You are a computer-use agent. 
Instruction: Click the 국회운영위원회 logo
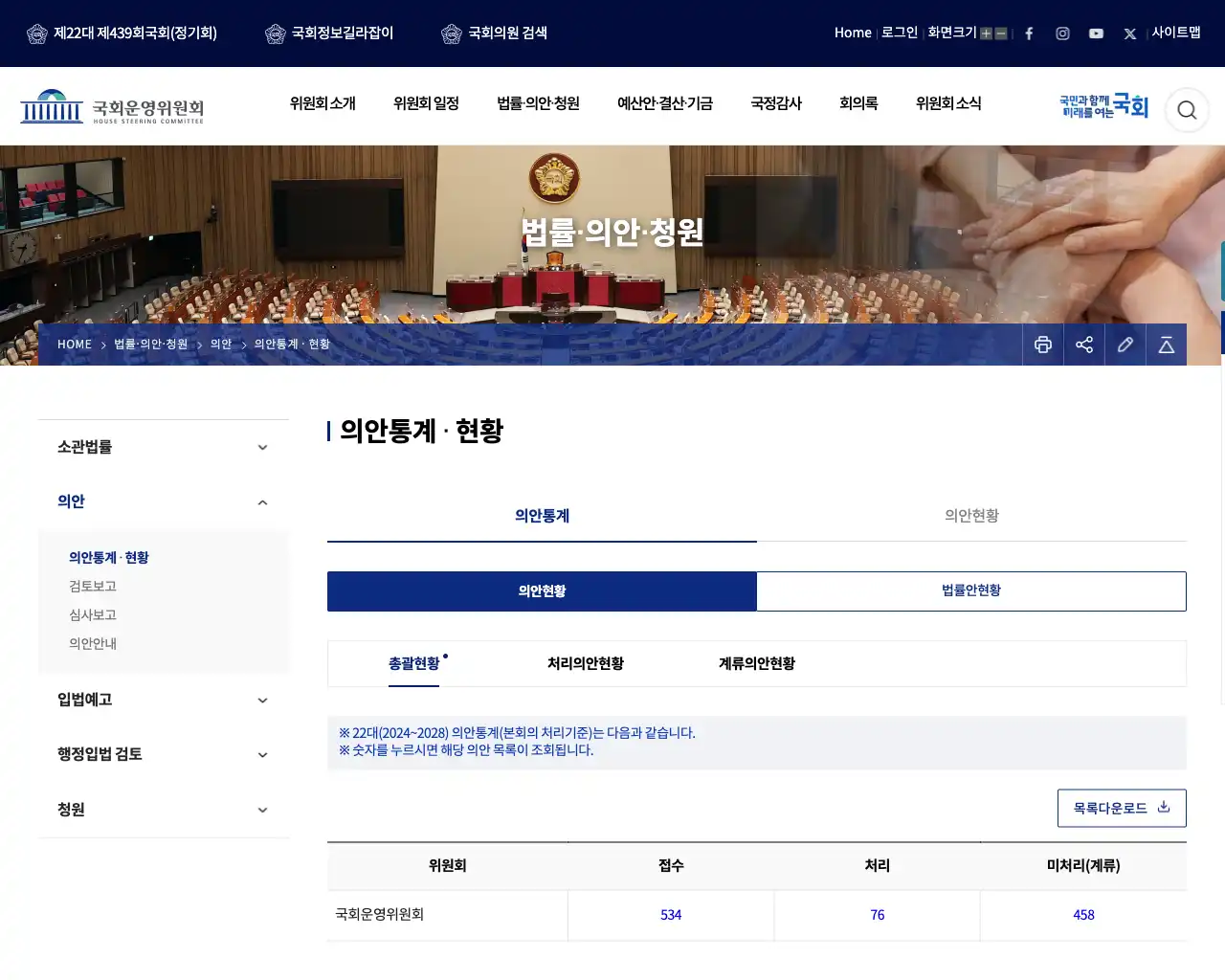pyautogui.click(x=112, y=107)
